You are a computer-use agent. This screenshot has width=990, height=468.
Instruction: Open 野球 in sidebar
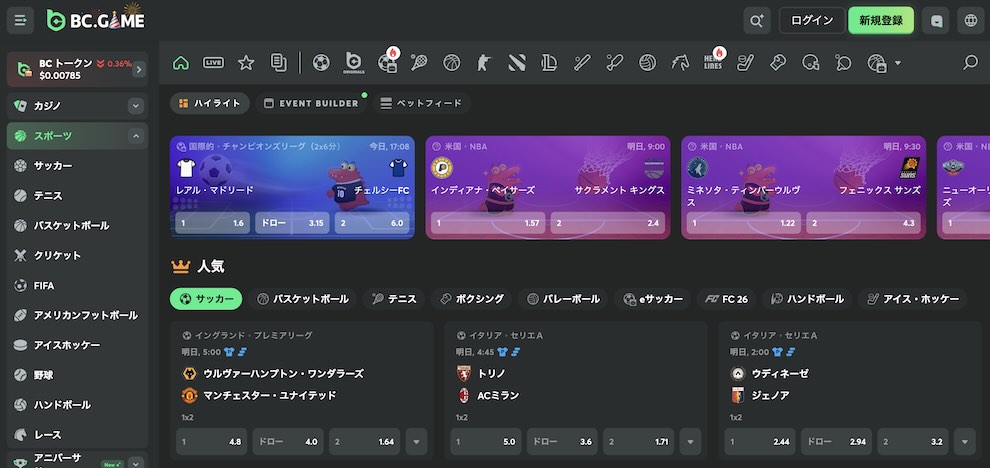tap(78, 375)
